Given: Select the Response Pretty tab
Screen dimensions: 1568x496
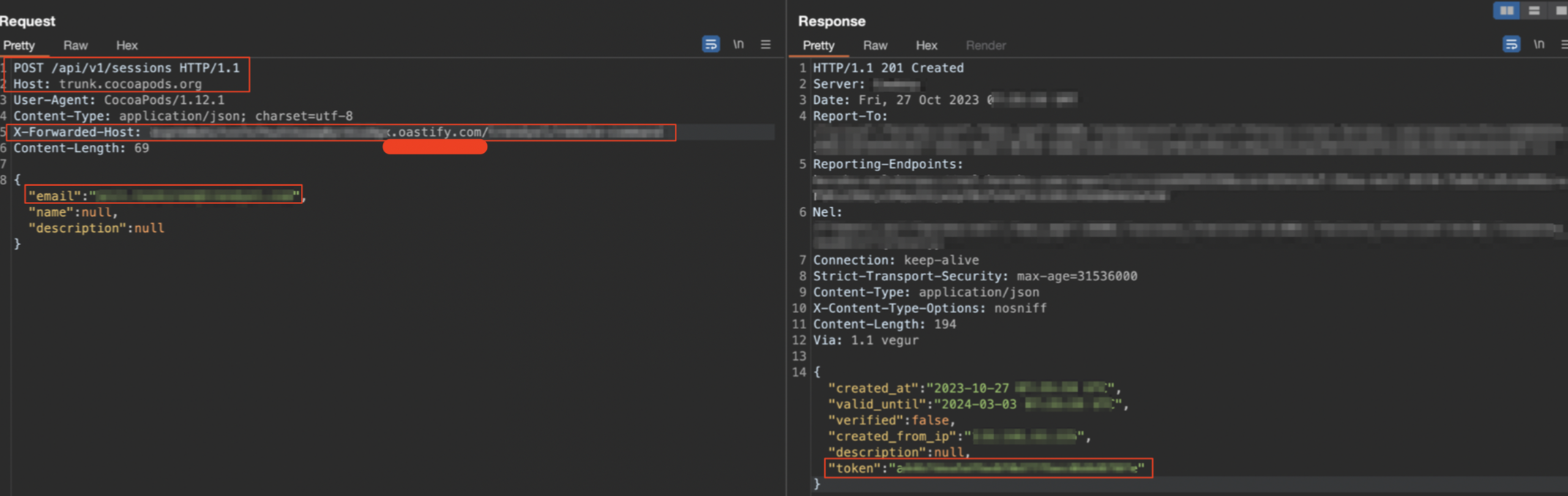Looking at the screenshot, I should click(x=818, y=45).
